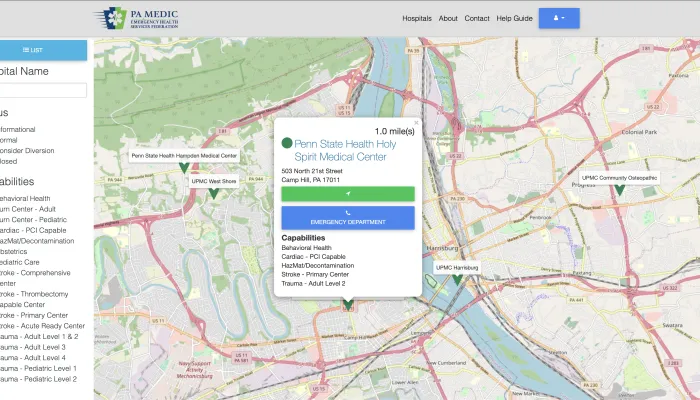Open the Help Guide
This screenshot has width=700, height=400.
pyautogui.click(x=515, y=18)
